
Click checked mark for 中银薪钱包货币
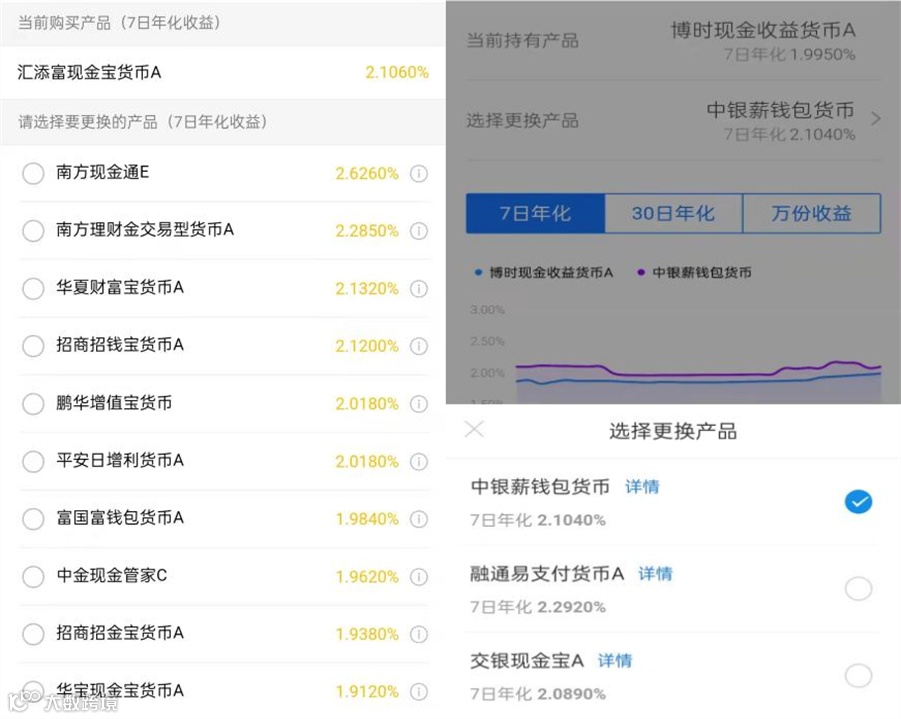click(858, 502)
